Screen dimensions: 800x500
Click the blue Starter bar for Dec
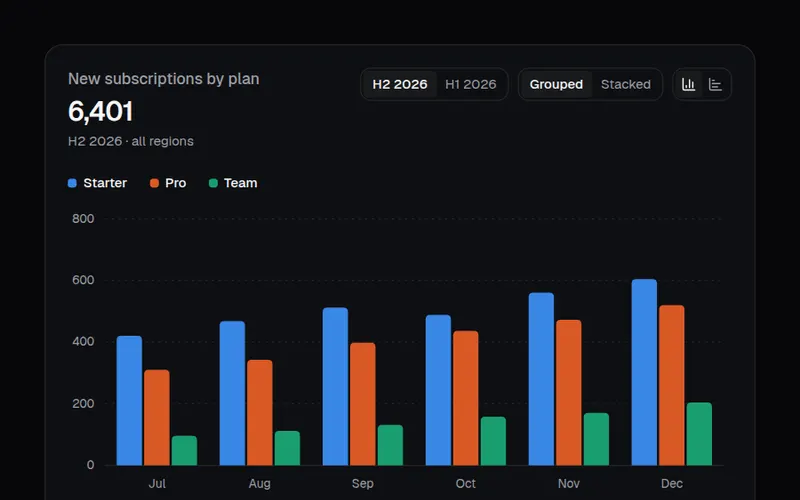(644, 372)
